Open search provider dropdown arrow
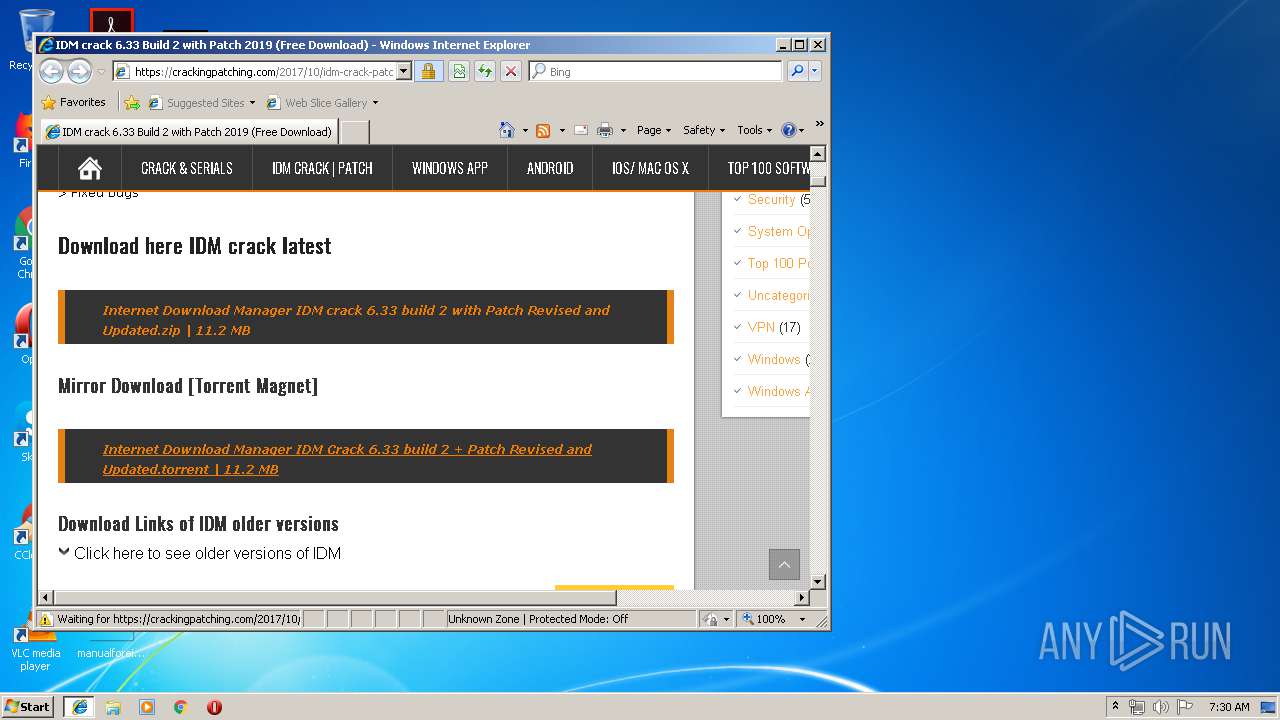 pyautogui.click(x=815, y=71)
